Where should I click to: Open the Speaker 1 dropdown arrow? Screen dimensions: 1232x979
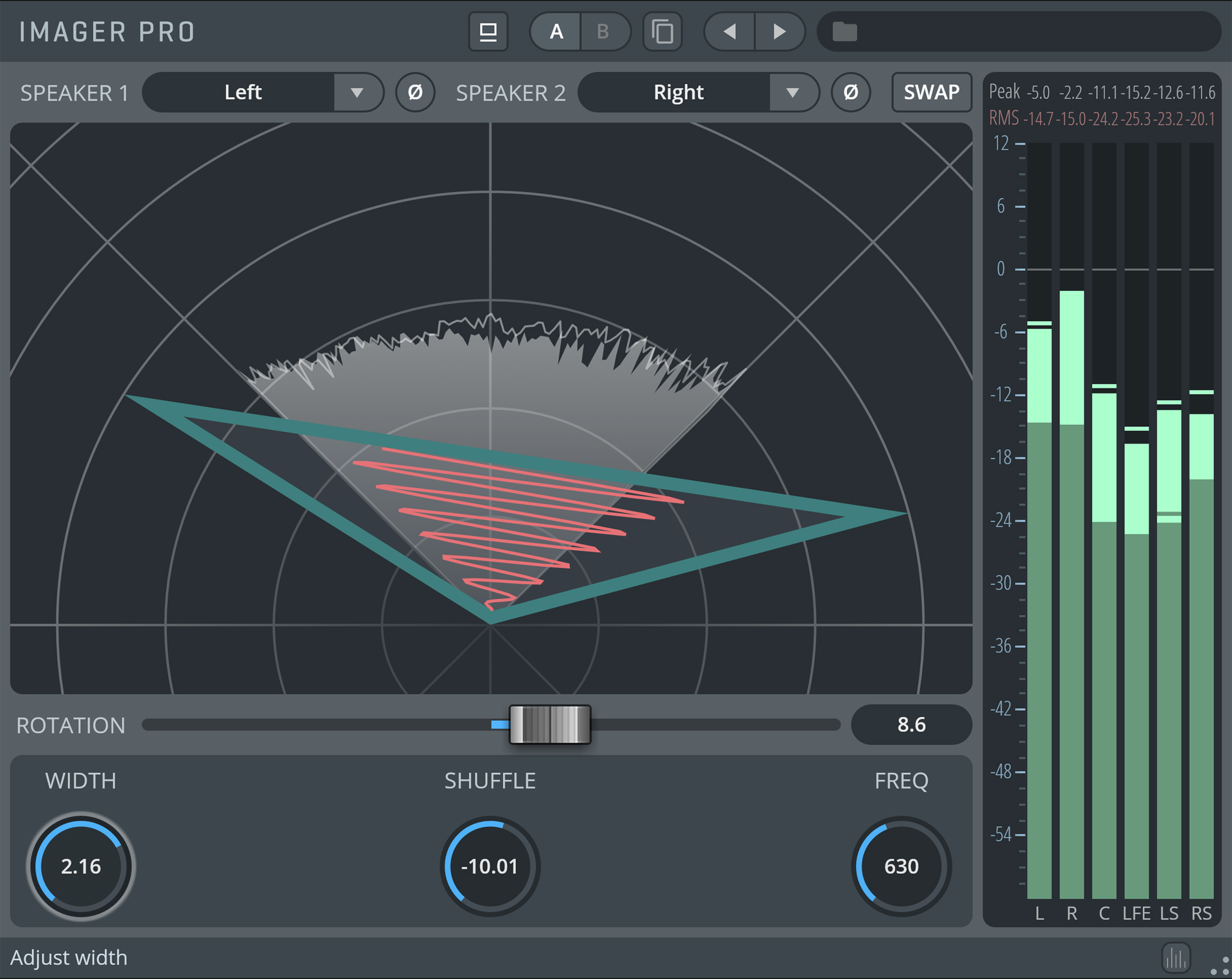tap(357, 92)
